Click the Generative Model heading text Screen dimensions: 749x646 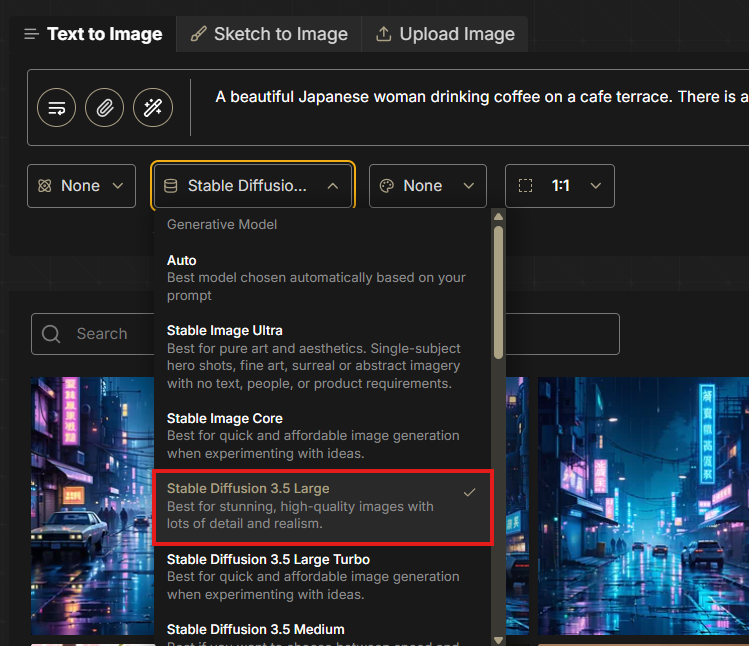(222, 225)
